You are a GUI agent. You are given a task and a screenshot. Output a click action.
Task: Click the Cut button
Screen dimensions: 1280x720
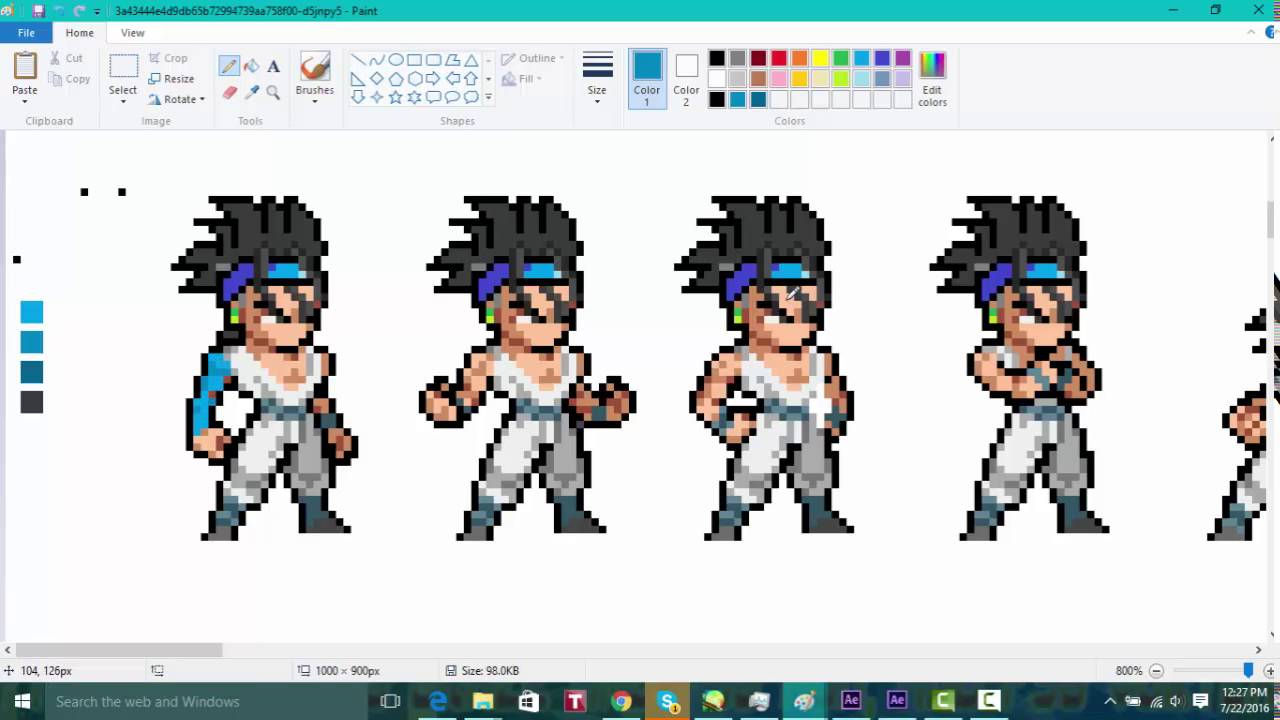67,58
